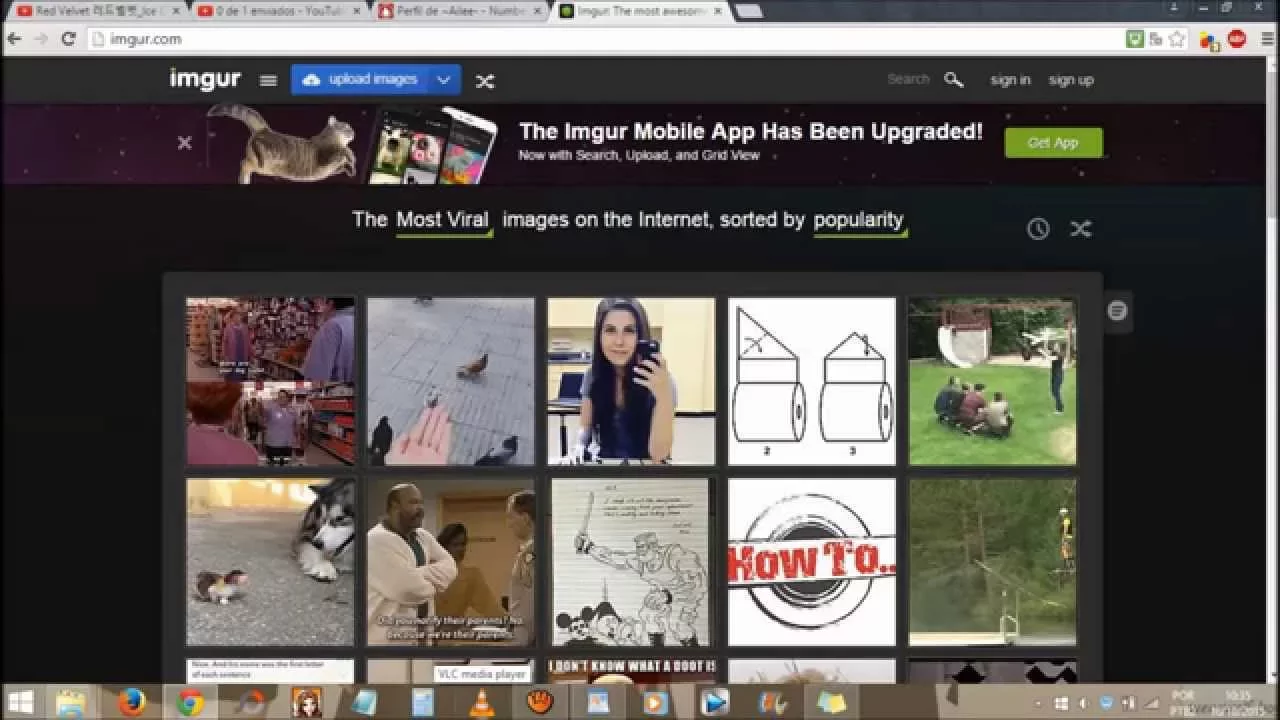This screenshot has width=1280, height=720.
Task: Click the random mode icon above the gallery
Action: [x=1081, y=229]
